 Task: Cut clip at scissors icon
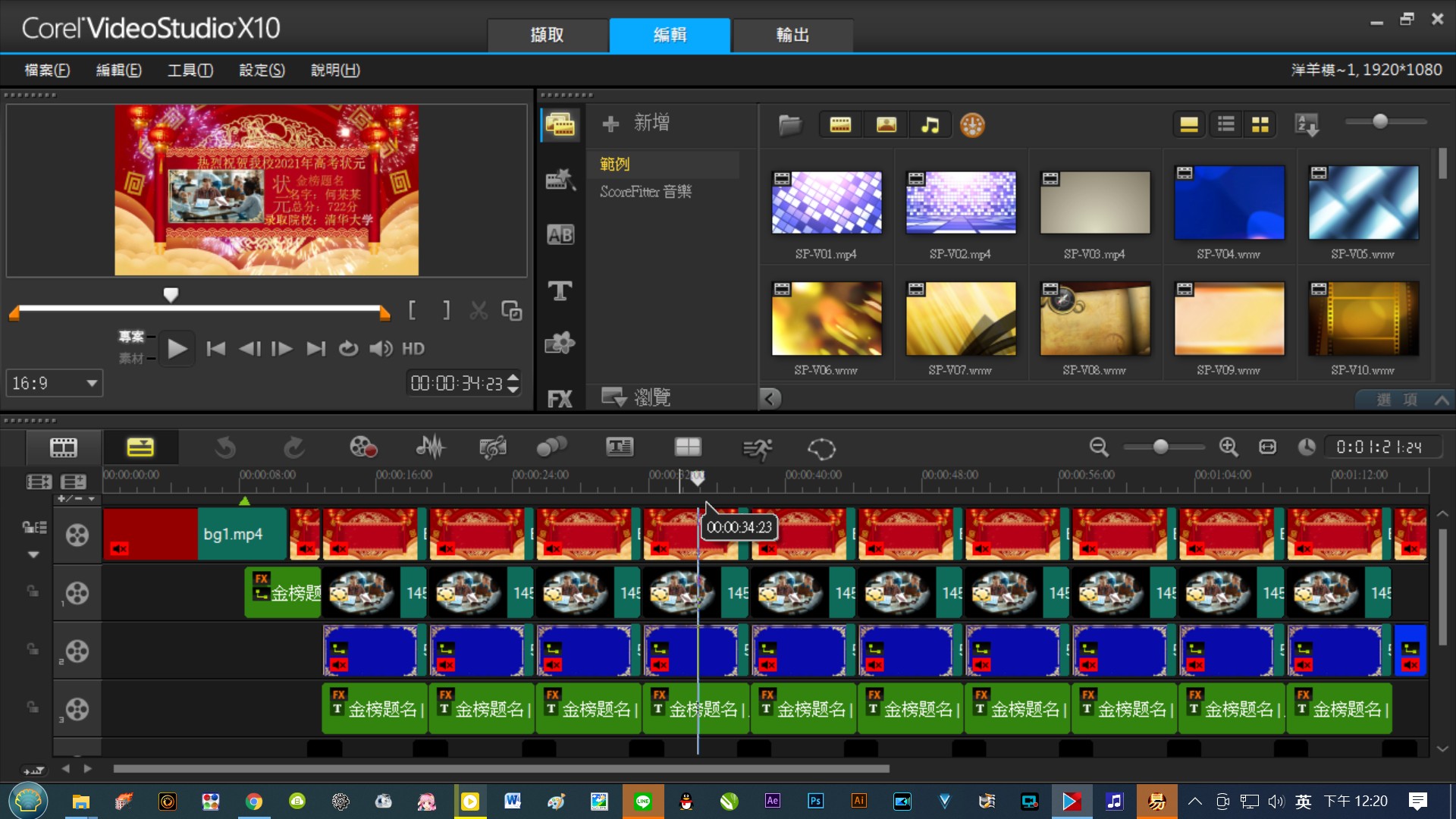[479, 310]
